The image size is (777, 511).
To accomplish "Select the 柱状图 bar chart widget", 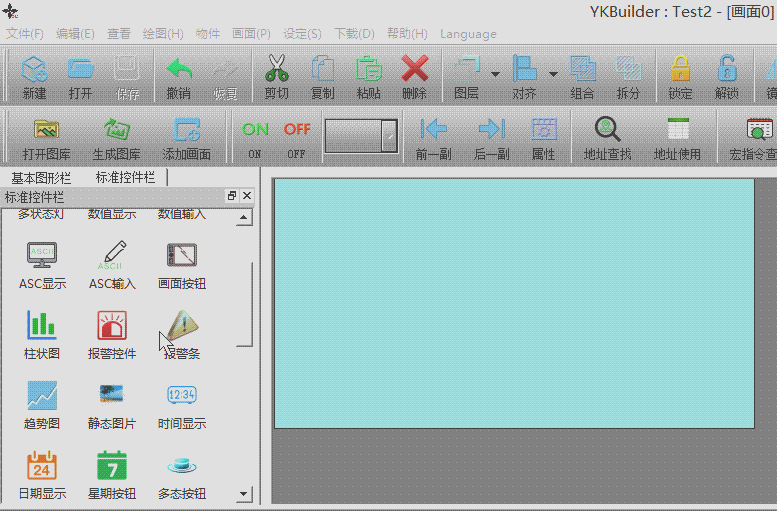I will tap(42, 333).
